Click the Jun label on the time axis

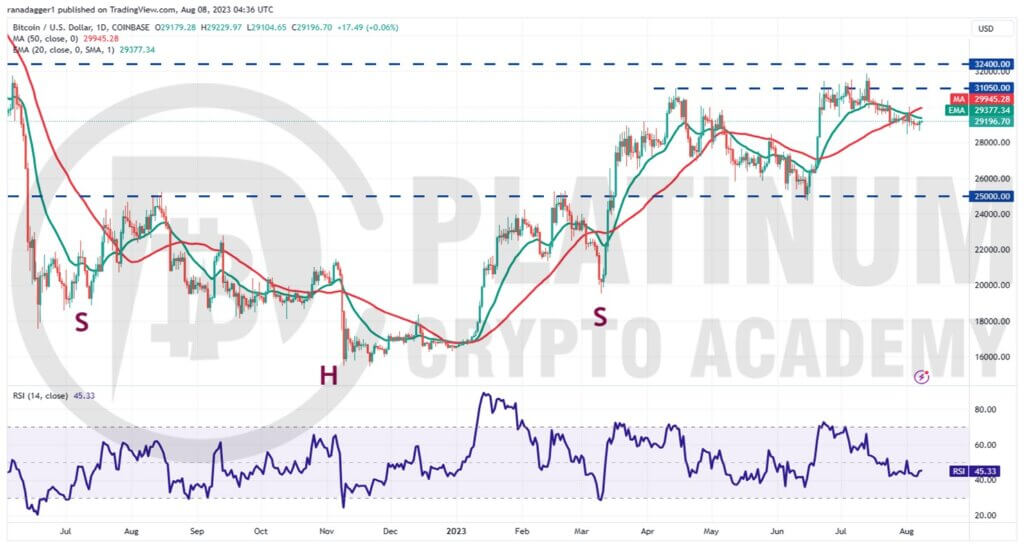click(x=777, y=531)
